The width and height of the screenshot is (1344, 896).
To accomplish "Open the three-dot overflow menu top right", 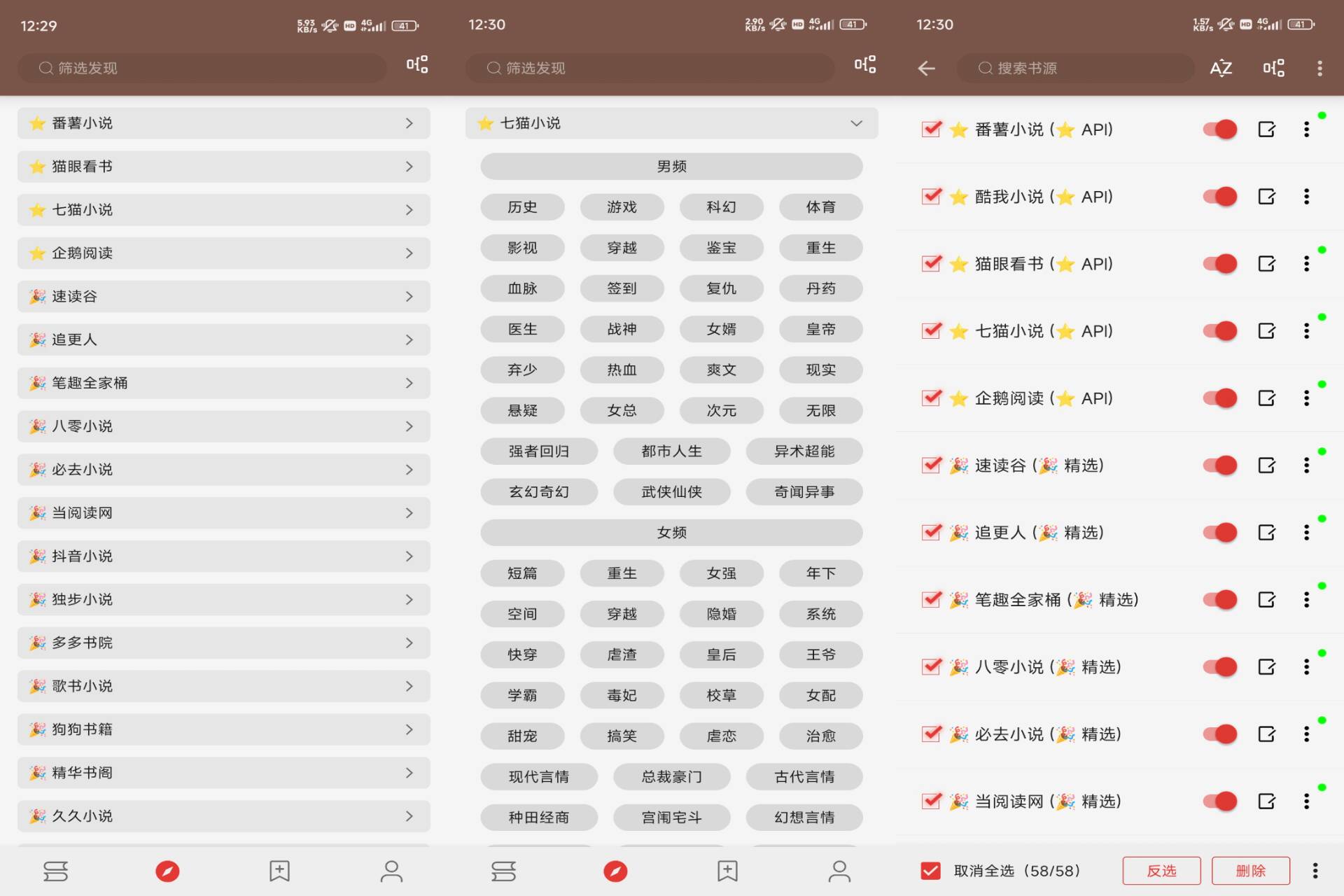I will coord(1319,67).
